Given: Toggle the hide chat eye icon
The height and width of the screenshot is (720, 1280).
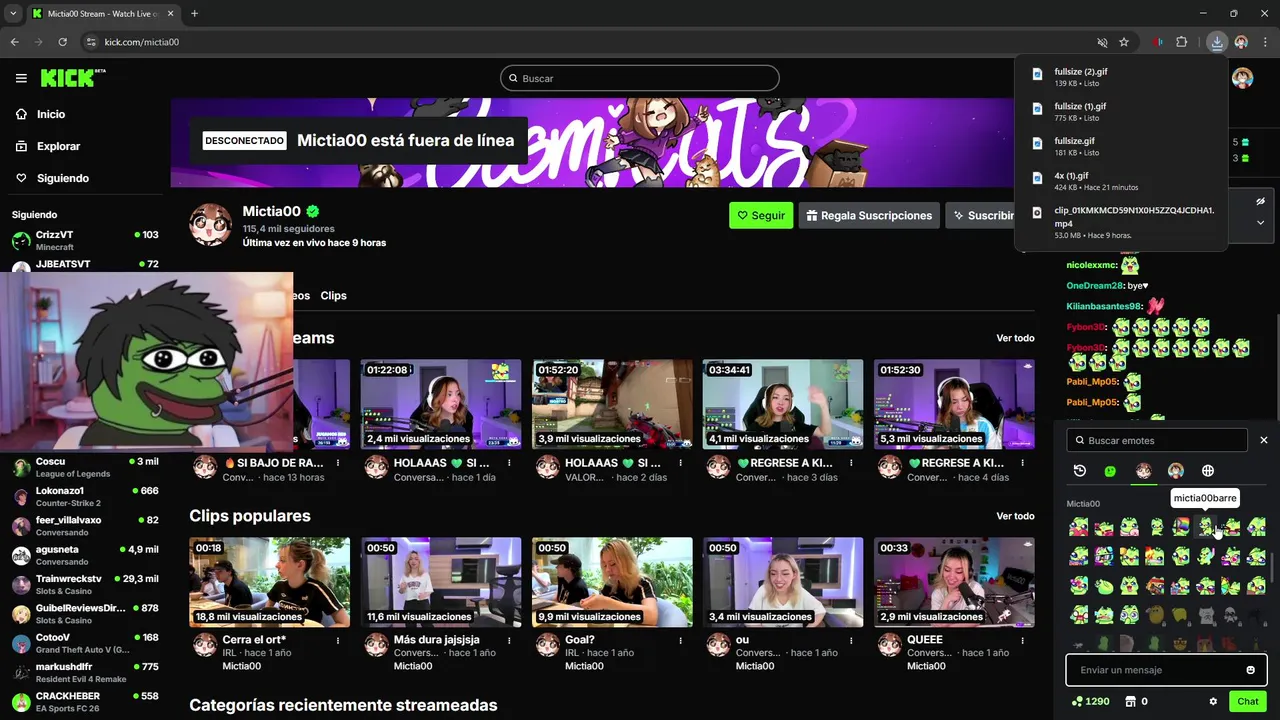Looking at the screenshot, I should tap(1260, 201).
